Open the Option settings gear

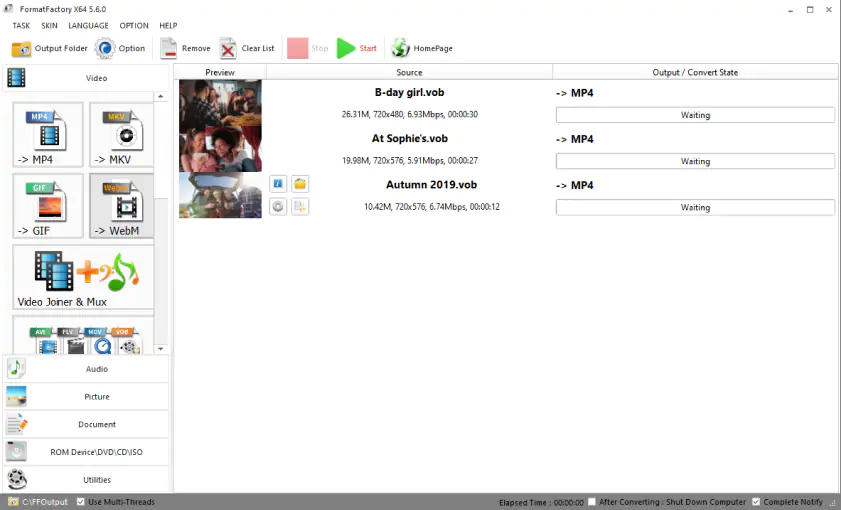click(105, 48)
